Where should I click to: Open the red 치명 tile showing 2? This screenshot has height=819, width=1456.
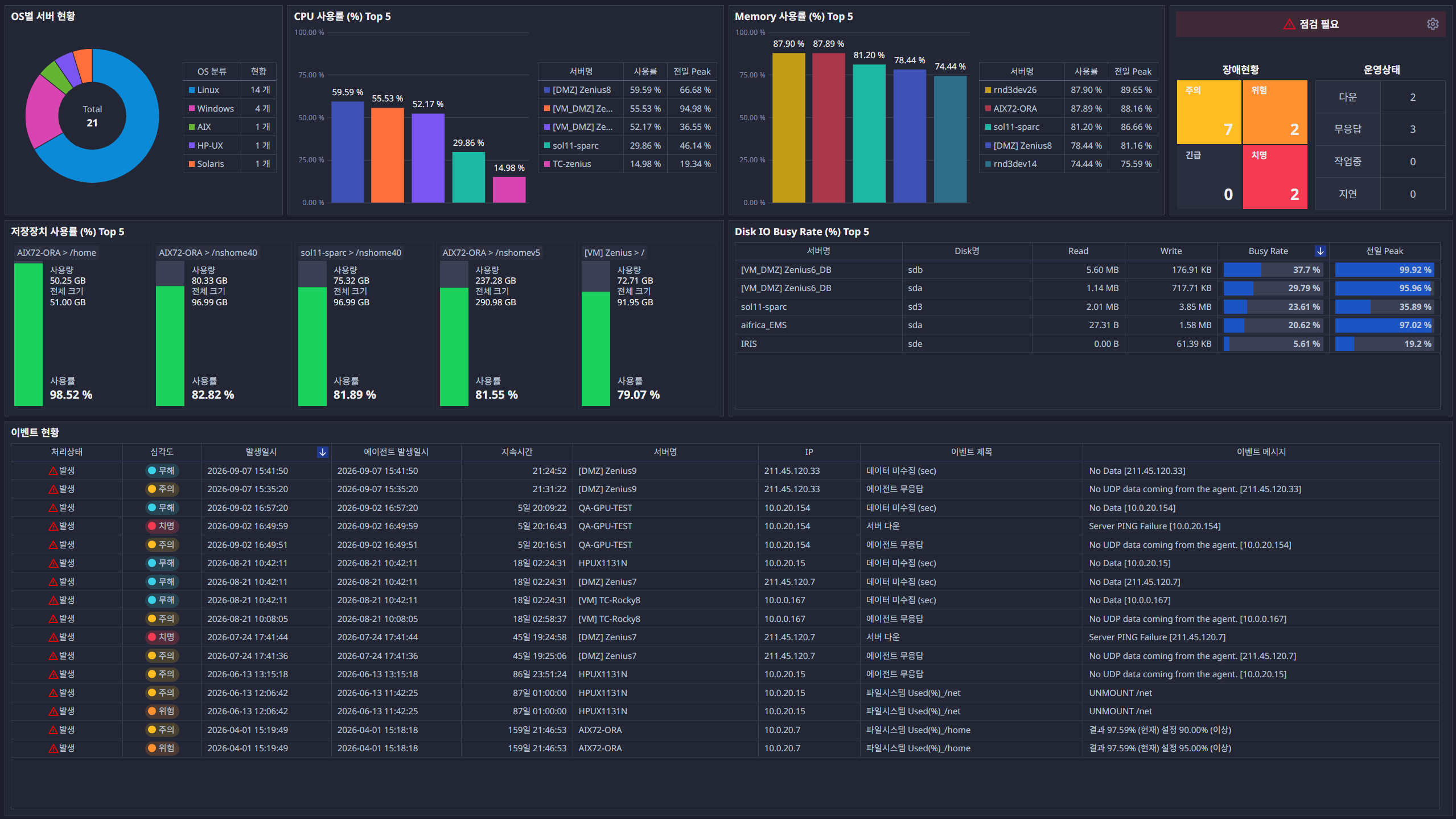coord(1275,177)
